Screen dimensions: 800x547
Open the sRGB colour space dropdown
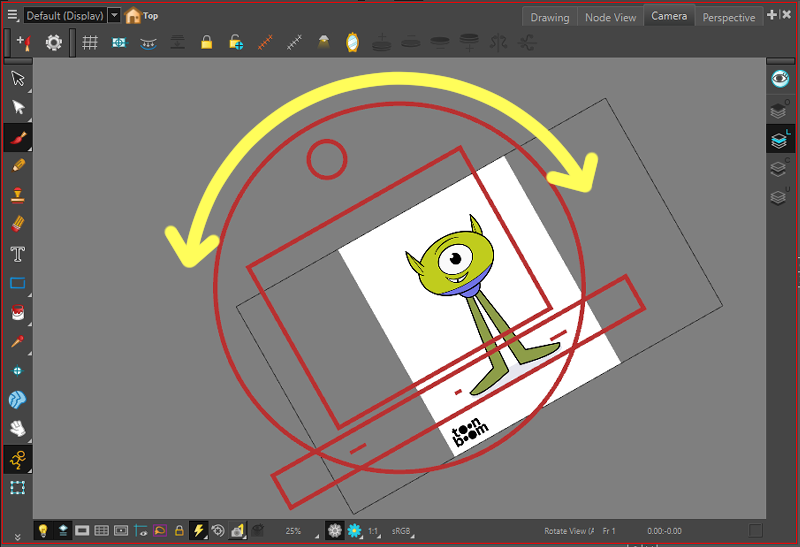[x=402, y=531]
